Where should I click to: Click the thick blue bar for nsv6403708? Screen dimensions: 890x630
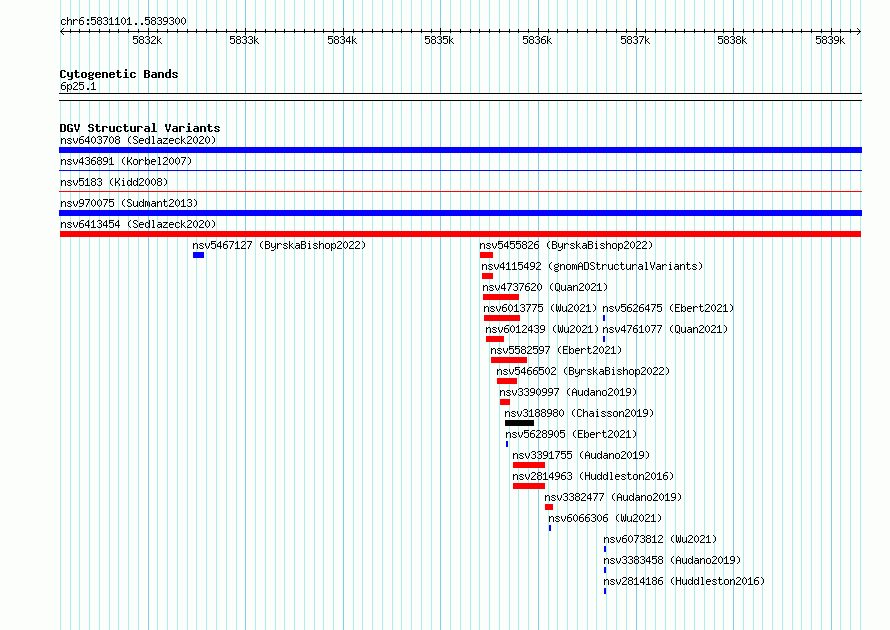460,150
